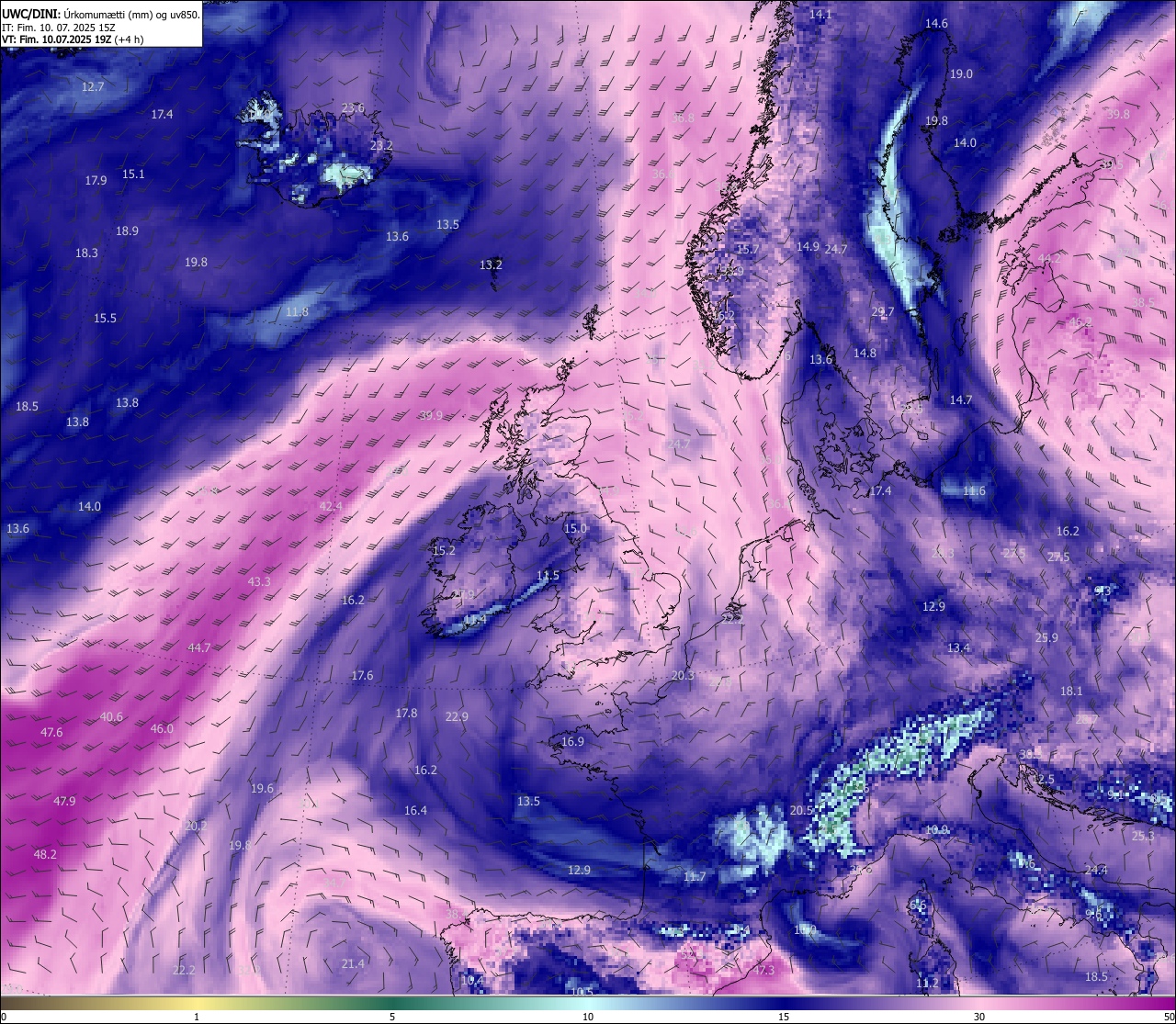
Task: Select the VT: Fim. 10.07.2025 19Z line
Action: (73, 39)
